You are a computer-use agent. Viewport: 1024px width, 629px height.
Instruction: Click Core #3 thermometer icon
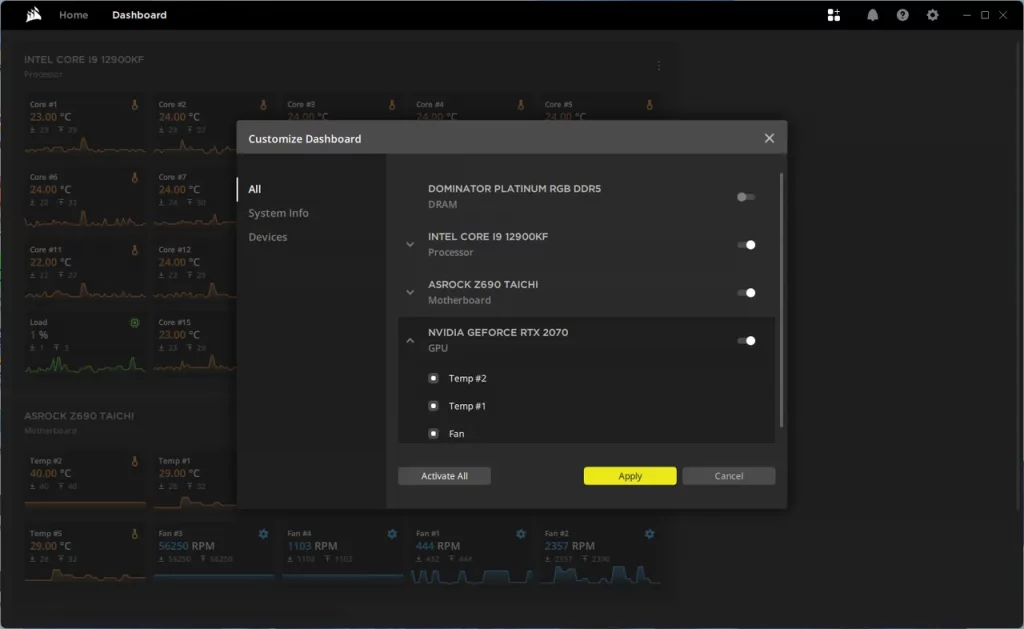[392, 105]
